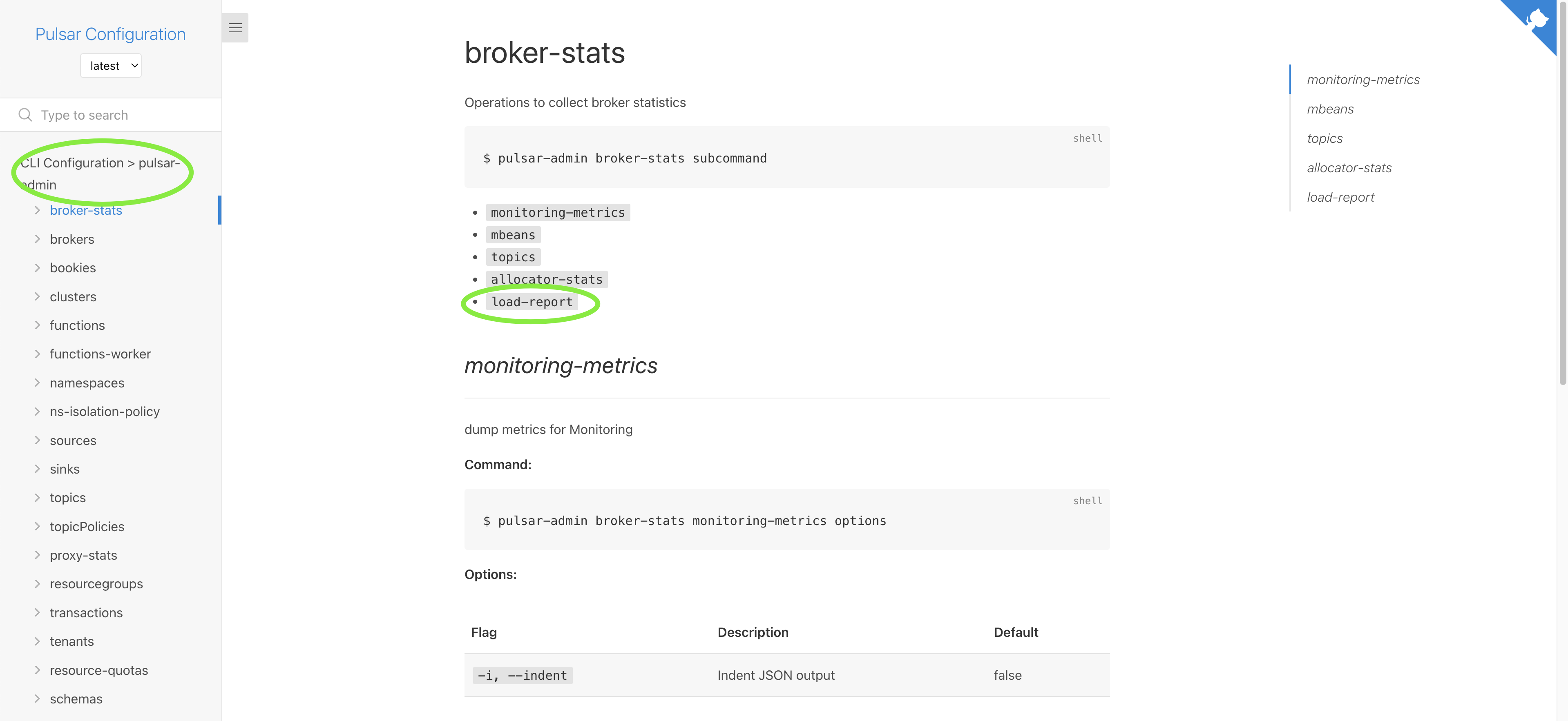Image resolution: width=1568 pixels, height=721 pixels.
Task: Expand the sinks chevron arrow
Action: [x=37, y=469]
